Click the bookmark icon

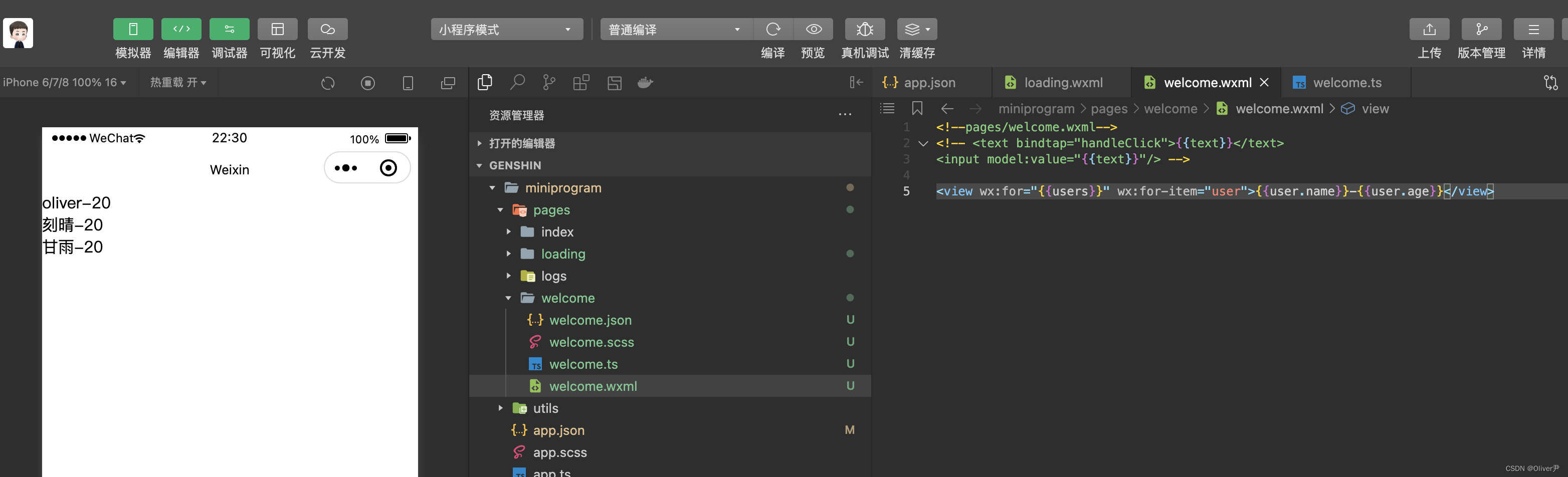click(917, 108)
